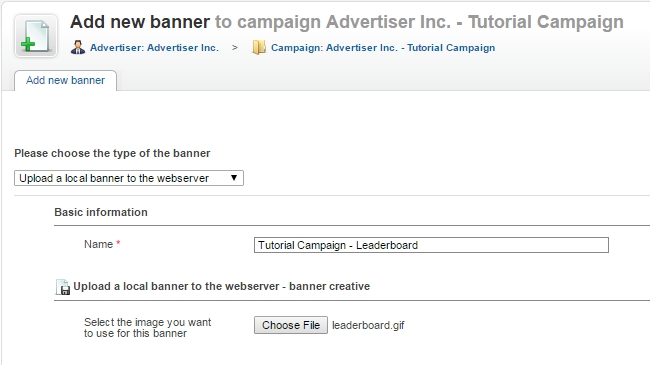Click the Add new banner page title

point(140,22)
